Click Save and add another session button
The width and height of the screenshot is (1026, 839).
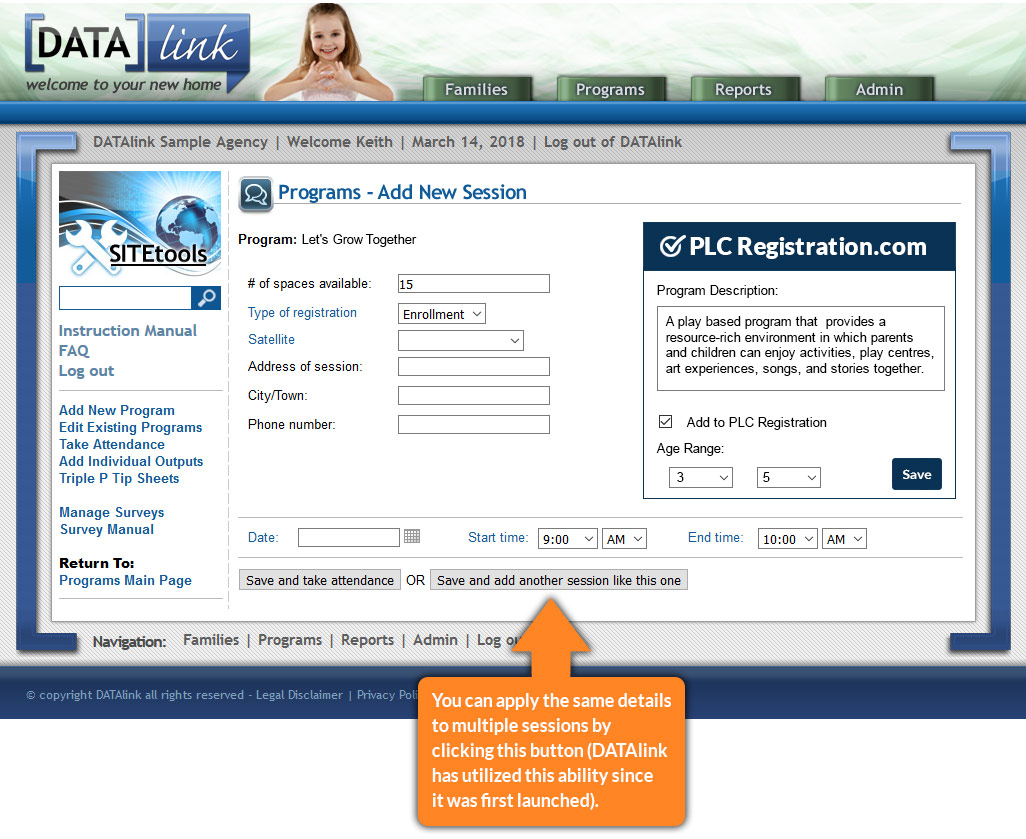(x=558, y=580)
